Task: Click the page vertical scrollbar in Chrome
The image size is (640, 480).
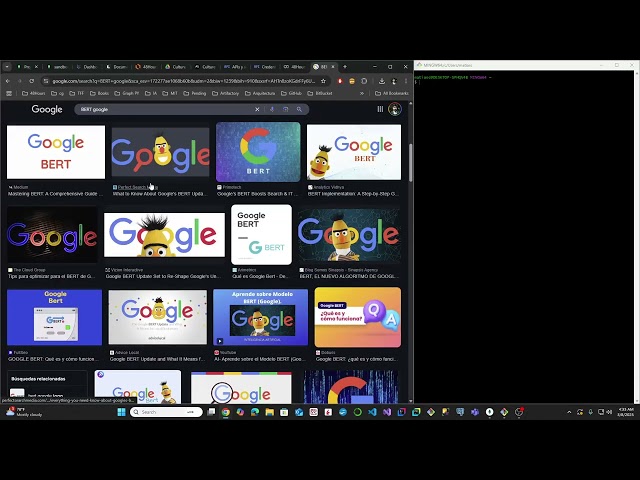Action: coord(411,163)
